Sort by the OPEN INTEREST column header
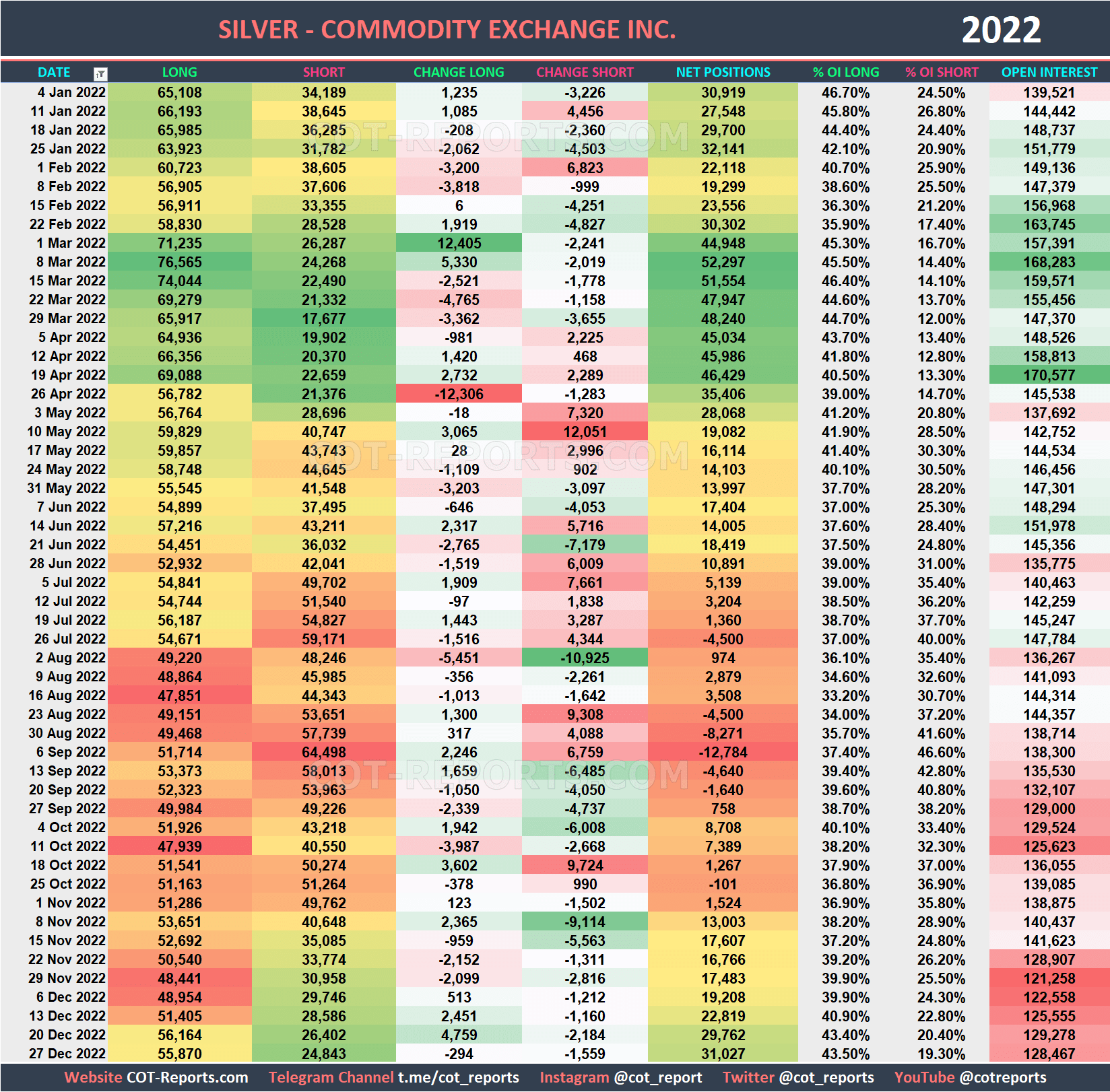The height and width of the screenshot is (1092, 1110). (1049, 72)
